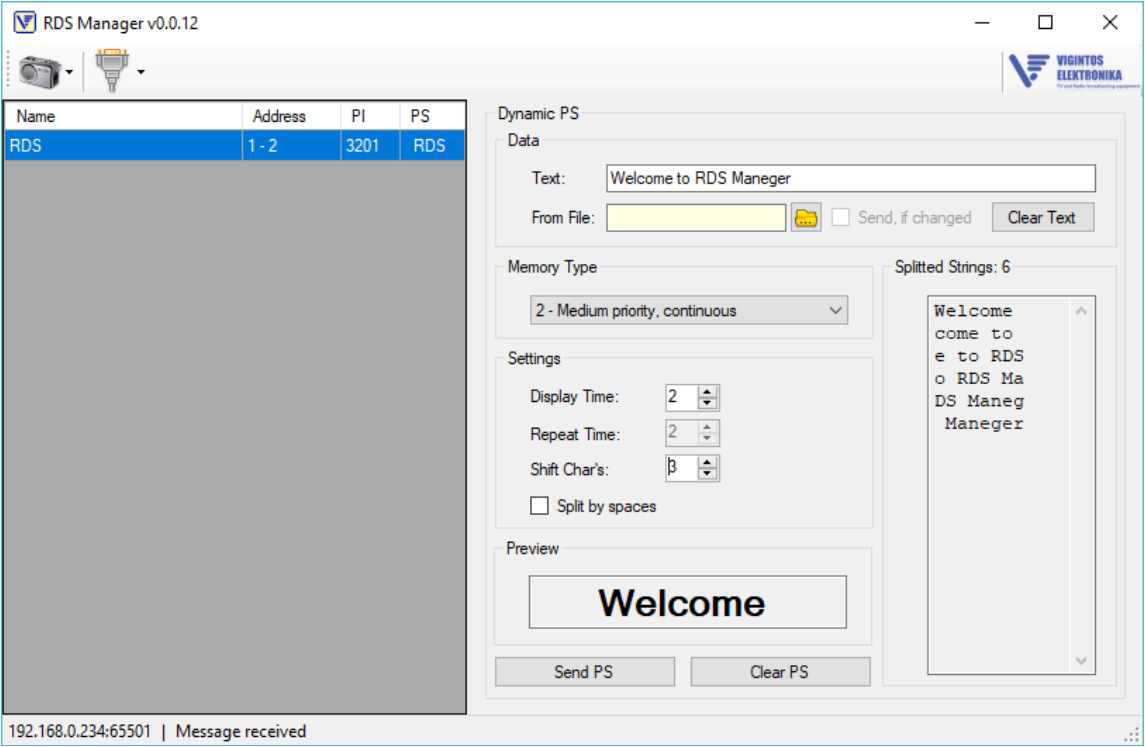Minimize the RDS Manager window

coord(982,23)
